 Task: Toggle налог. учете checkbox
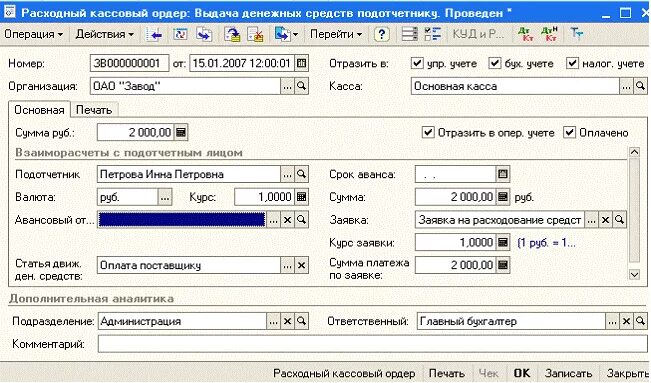[572, 63]
